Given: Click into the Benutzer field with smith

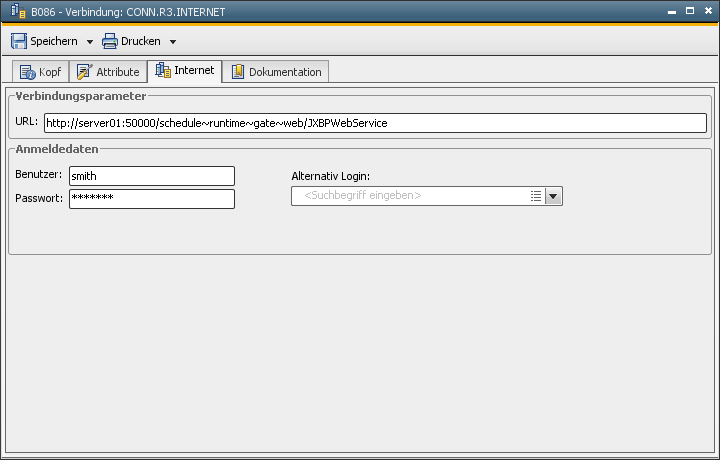Looking at the screenshot, I should pos(152,176).
